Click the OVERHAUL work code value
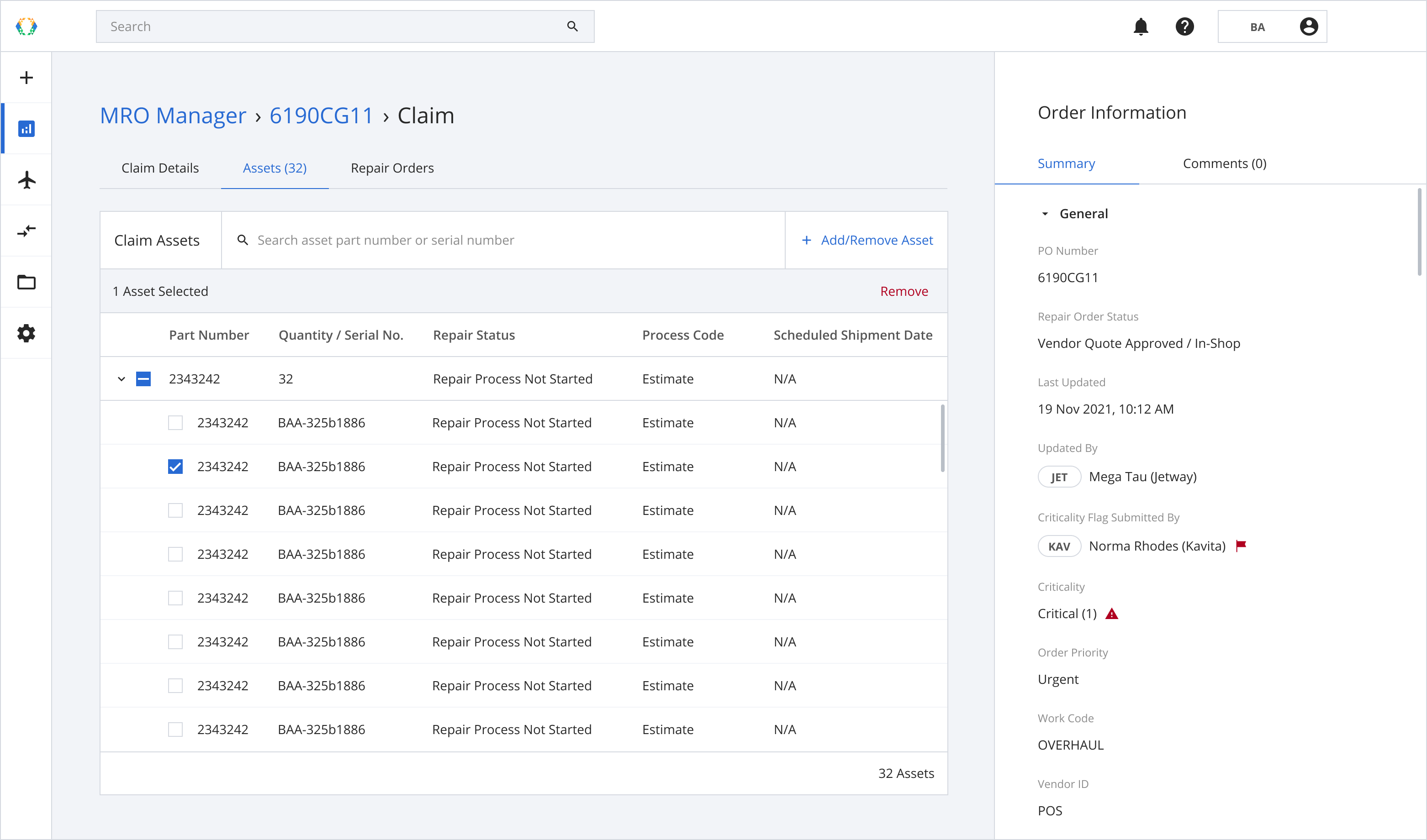The width and height of the screenshot is (1427, 840). click(1070, 745)
